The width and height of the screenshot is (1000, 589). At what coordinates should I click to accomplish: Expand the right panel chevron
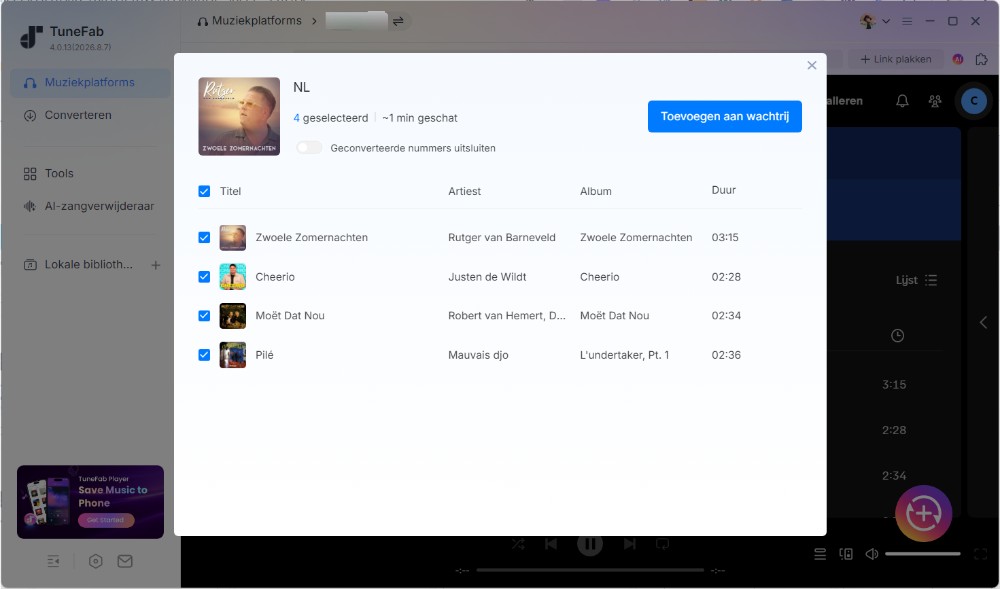983,323
